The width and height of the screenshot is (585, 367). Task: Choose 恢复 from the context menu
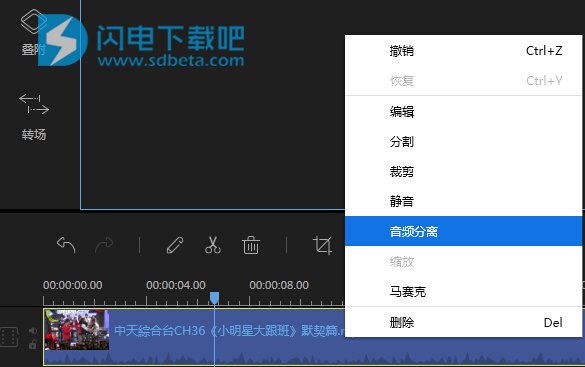[x=463, y=81]
